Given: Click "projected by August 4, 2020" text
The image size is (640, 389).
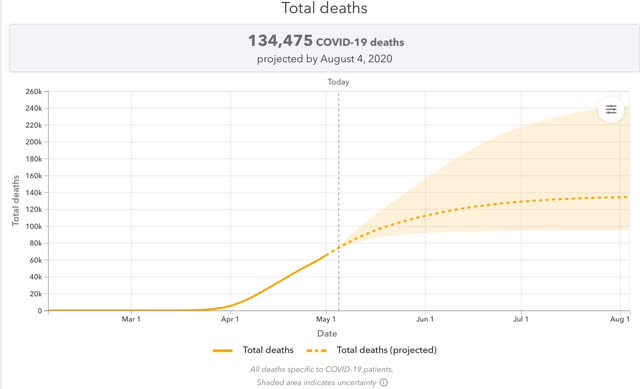Looking at the screenshot, I should 324,59.
